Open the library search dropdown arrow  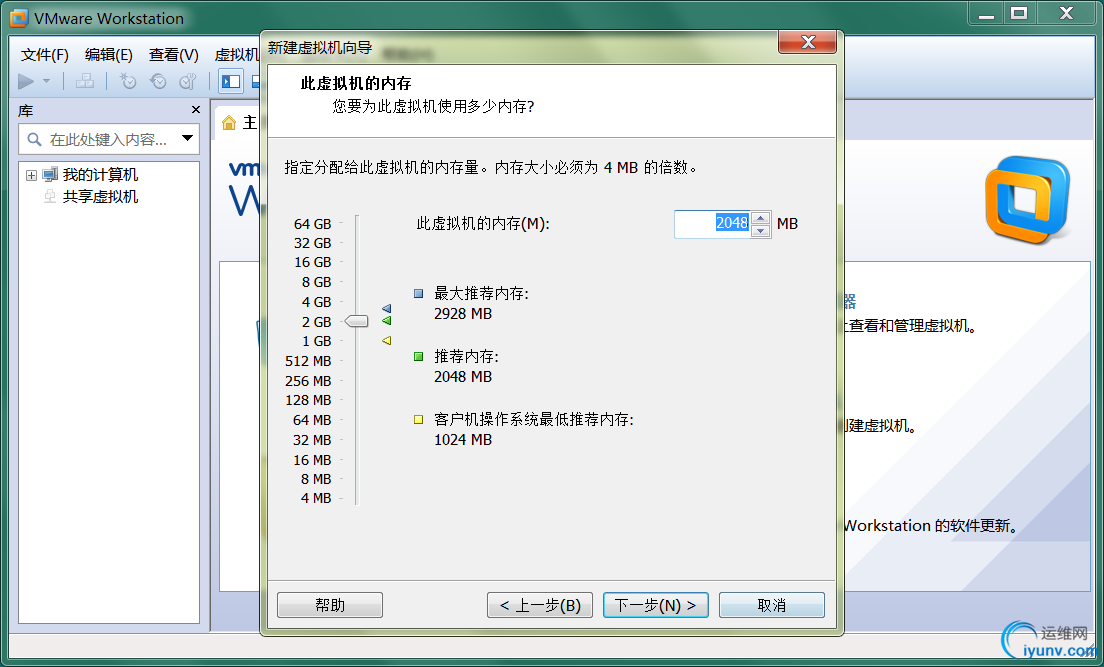(188, 139)
